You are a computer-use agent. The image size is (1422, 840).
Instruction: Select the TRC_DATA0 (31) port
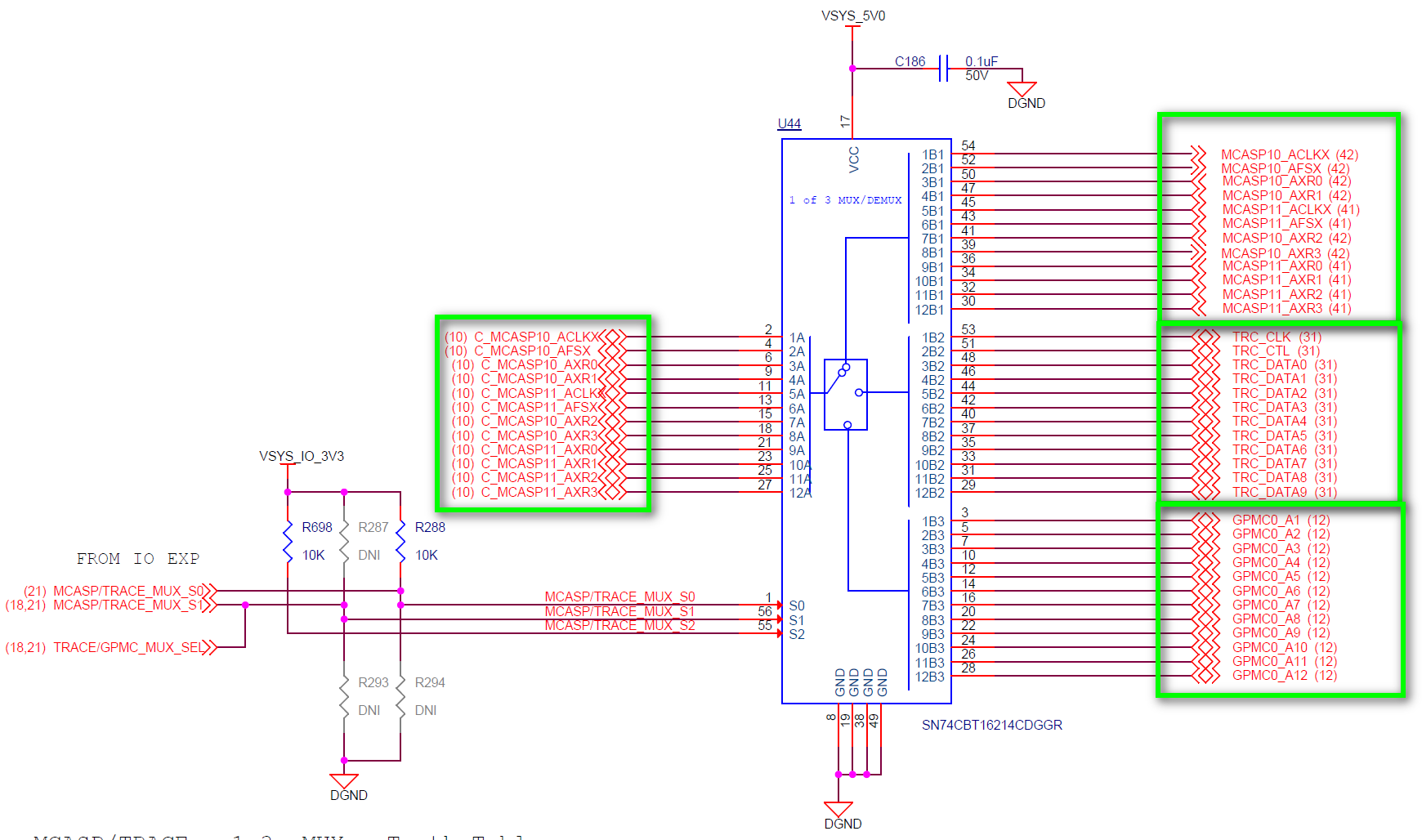coord(1264,364)
